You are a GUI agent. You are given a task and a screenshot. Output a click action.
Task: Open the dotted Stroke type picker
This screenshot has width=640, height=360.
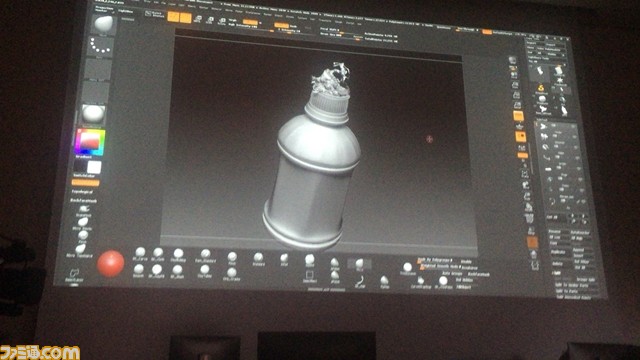coord(100,47)
